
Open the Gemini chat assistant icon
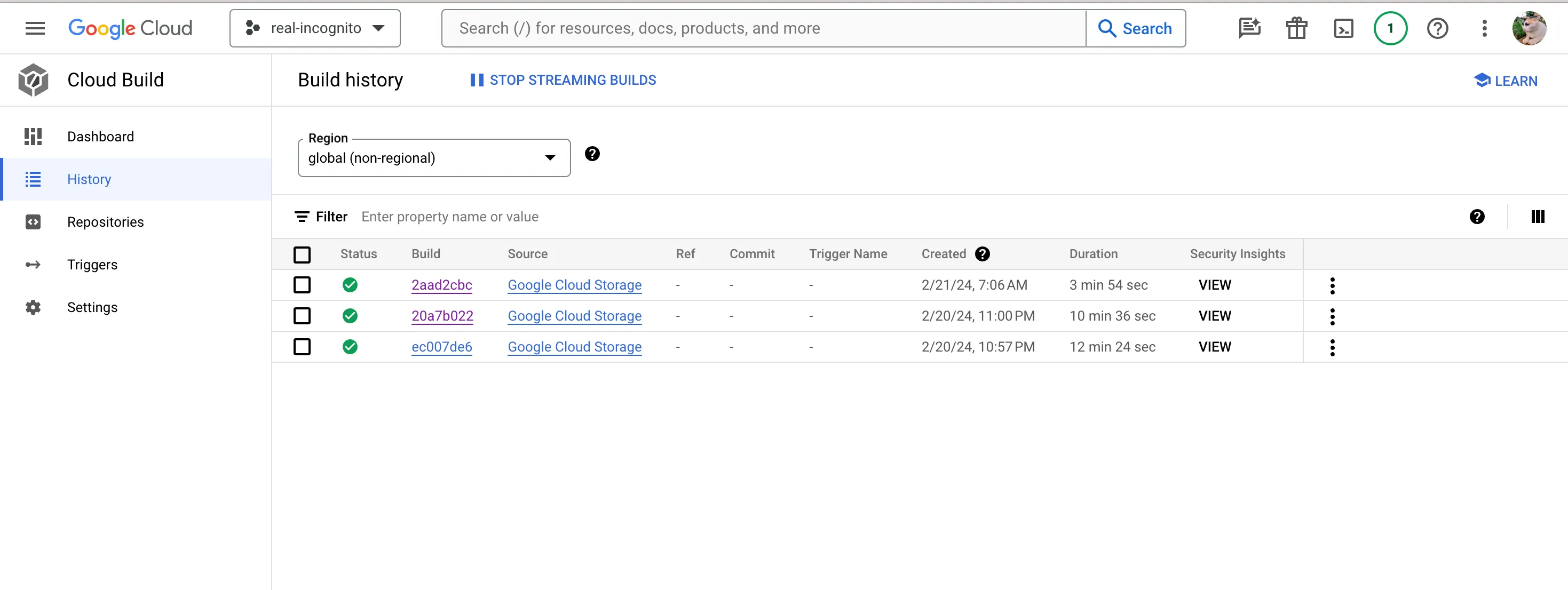coord(1249,28)
